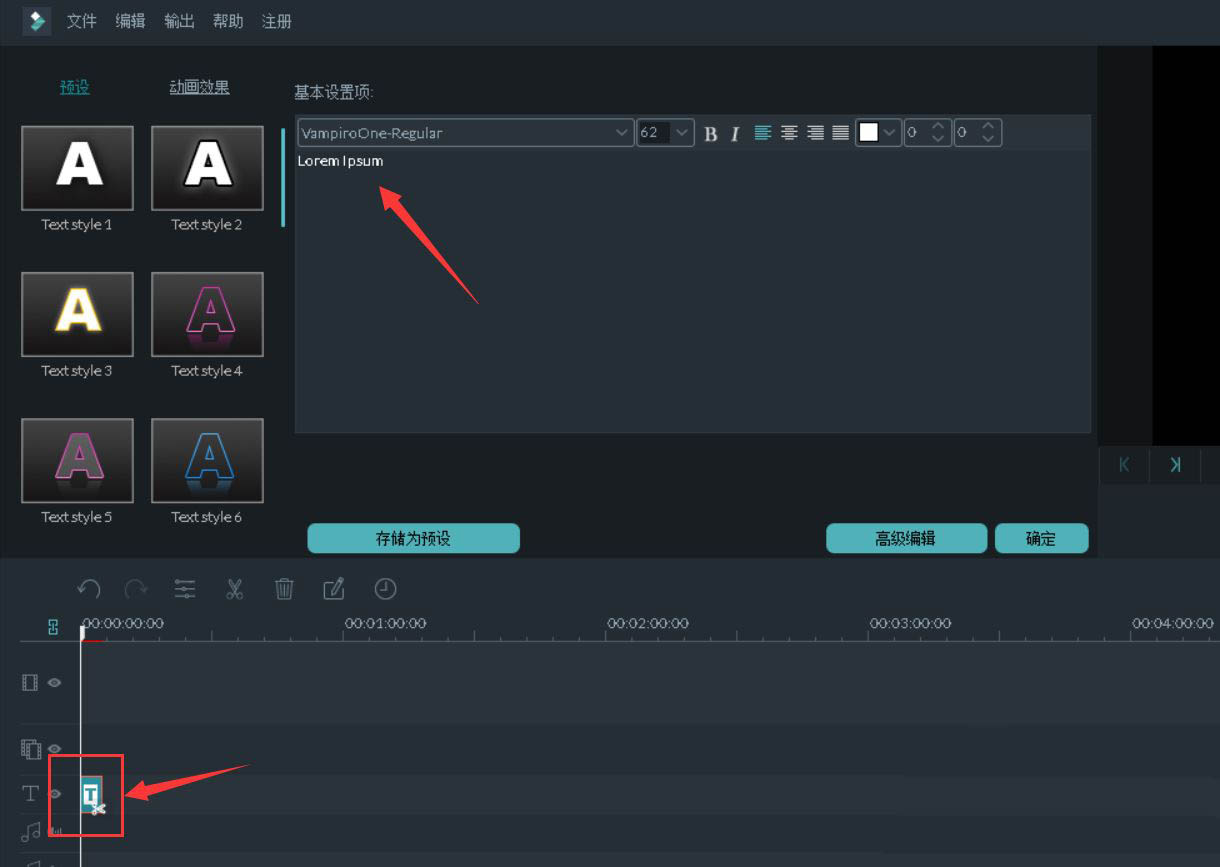Select the scissors split tool in the timeline toolbar
Screen dimensions: 1220x867
tap(235, 589)
